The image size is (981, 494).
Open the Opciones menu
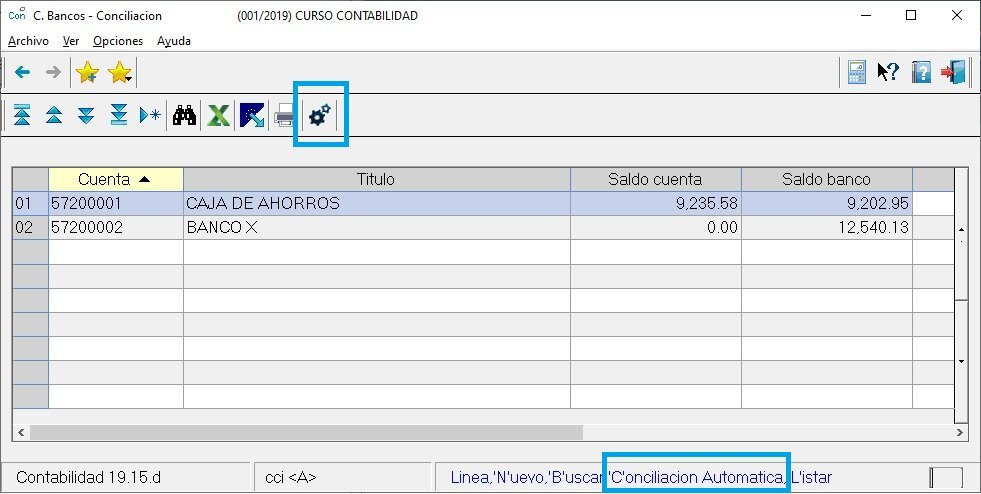click(118, 41)
